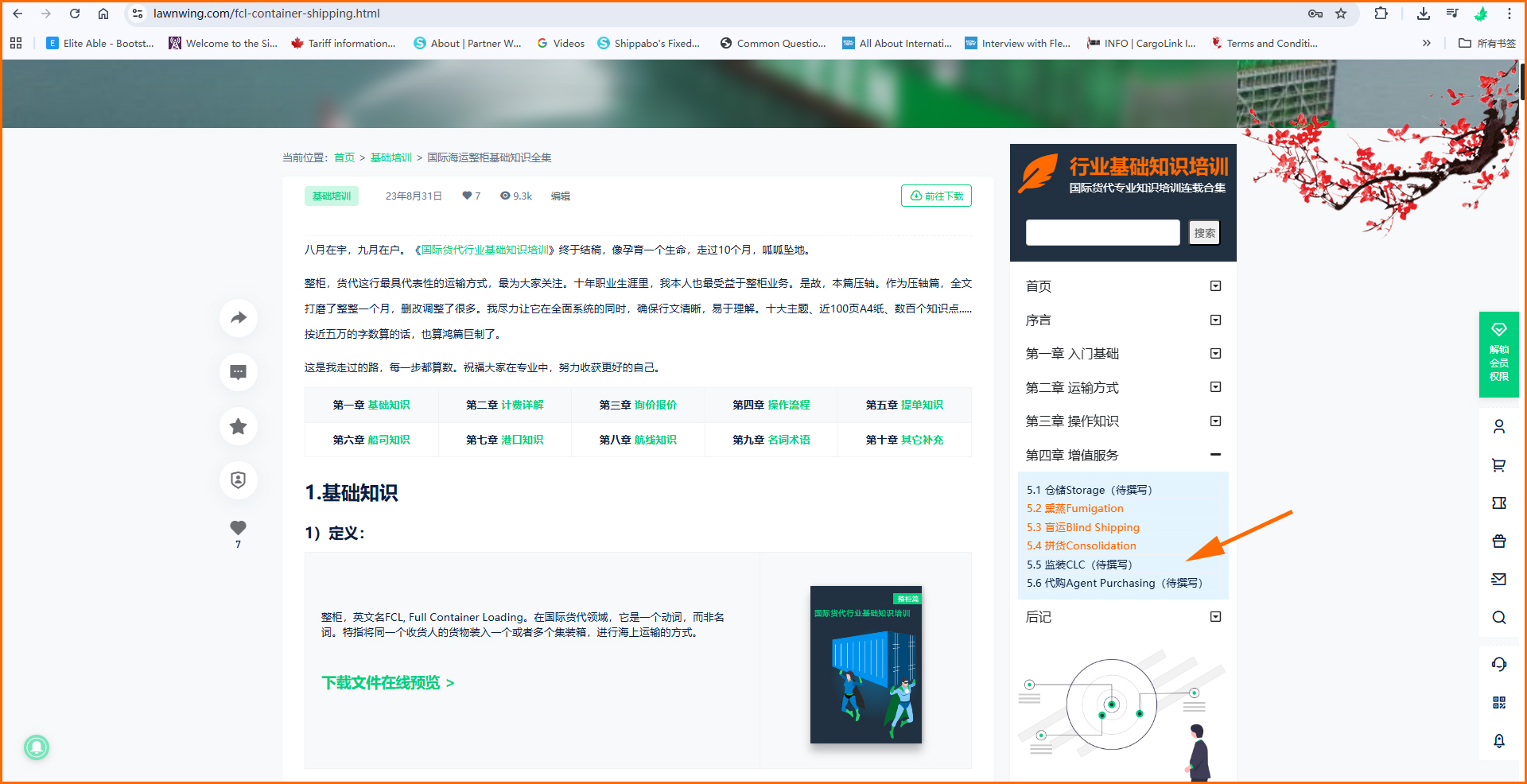Open the headset customer support icon
1527x784 pixels.
coord(1499,664)
